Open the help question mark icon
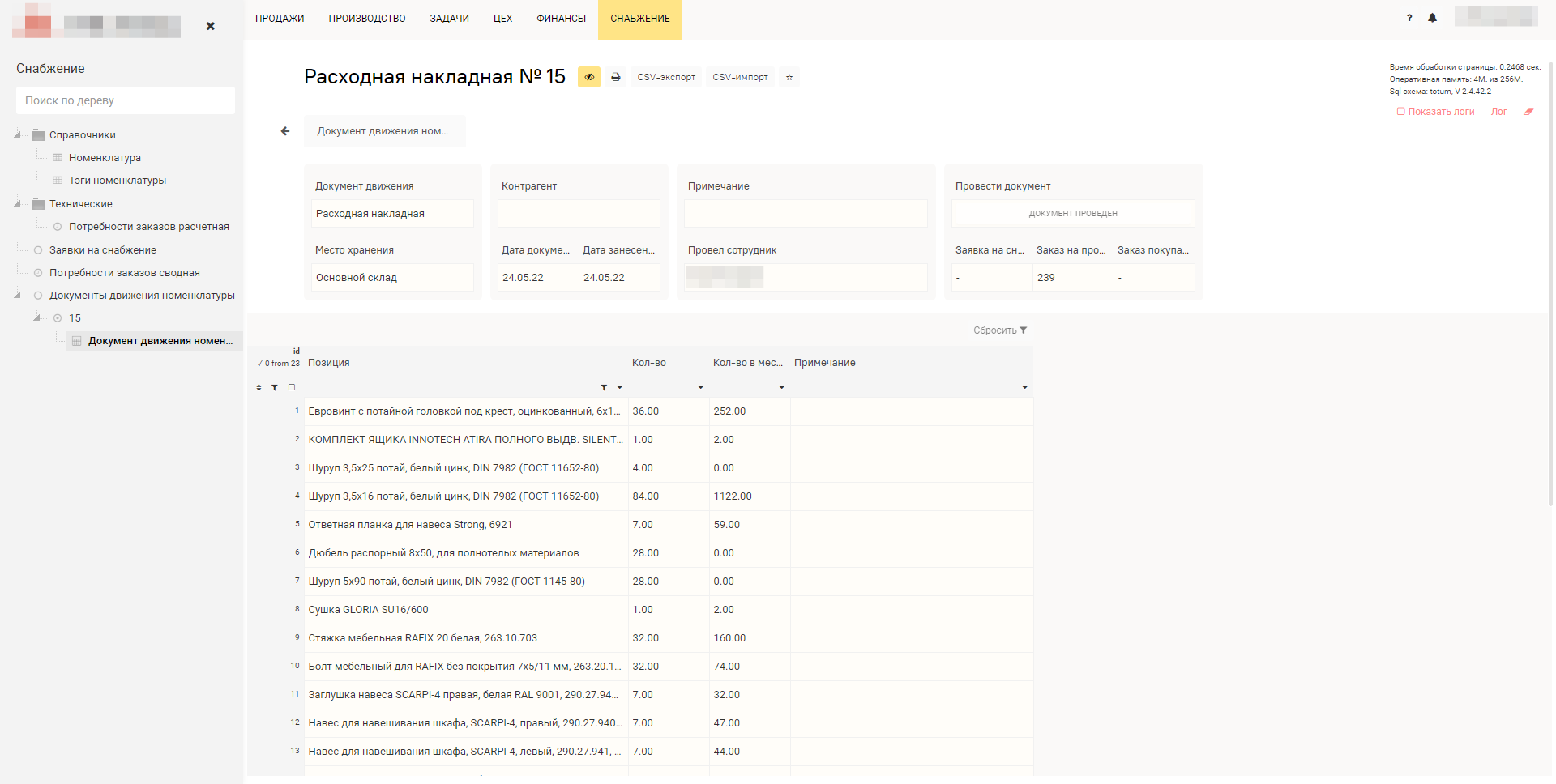Screen dimensions: 1556x784 [x=1409, y=18]
